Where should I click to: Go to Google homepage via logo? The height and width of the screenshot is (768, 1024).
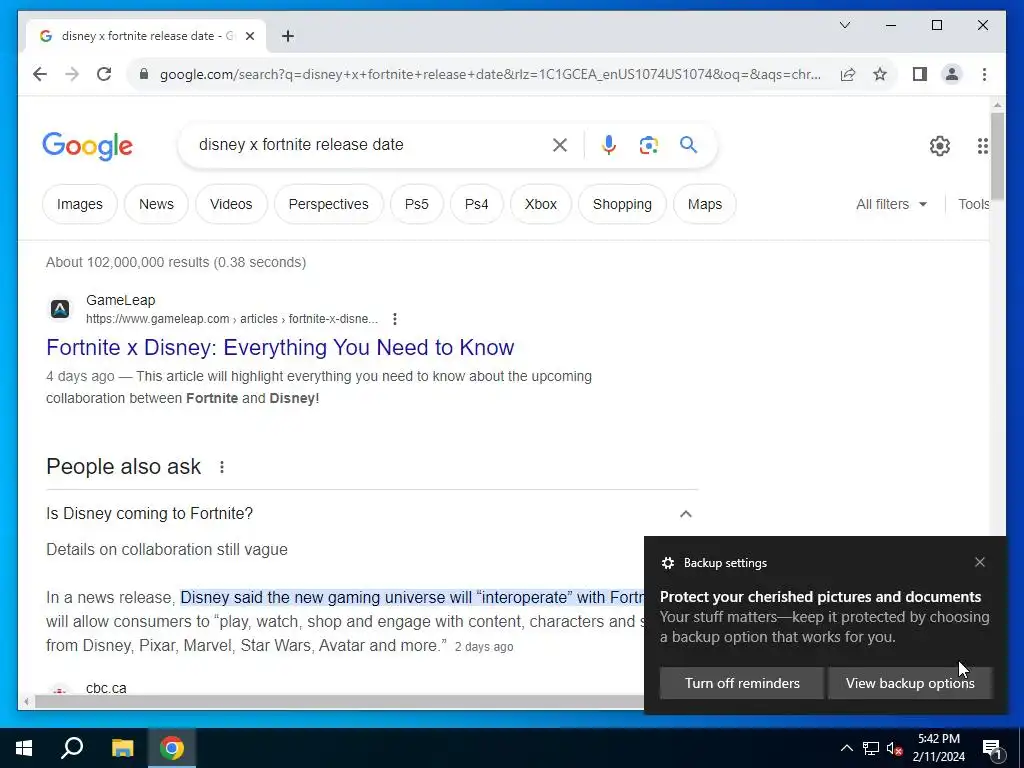click(88, 146)
